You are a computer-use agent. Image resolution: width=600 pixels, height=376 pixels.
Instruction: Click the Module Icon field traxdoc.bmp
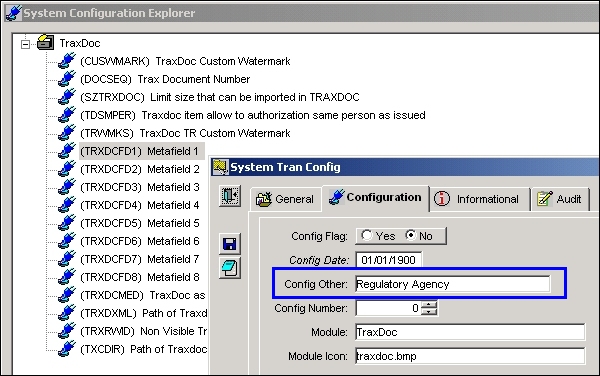tap(470, 356)
